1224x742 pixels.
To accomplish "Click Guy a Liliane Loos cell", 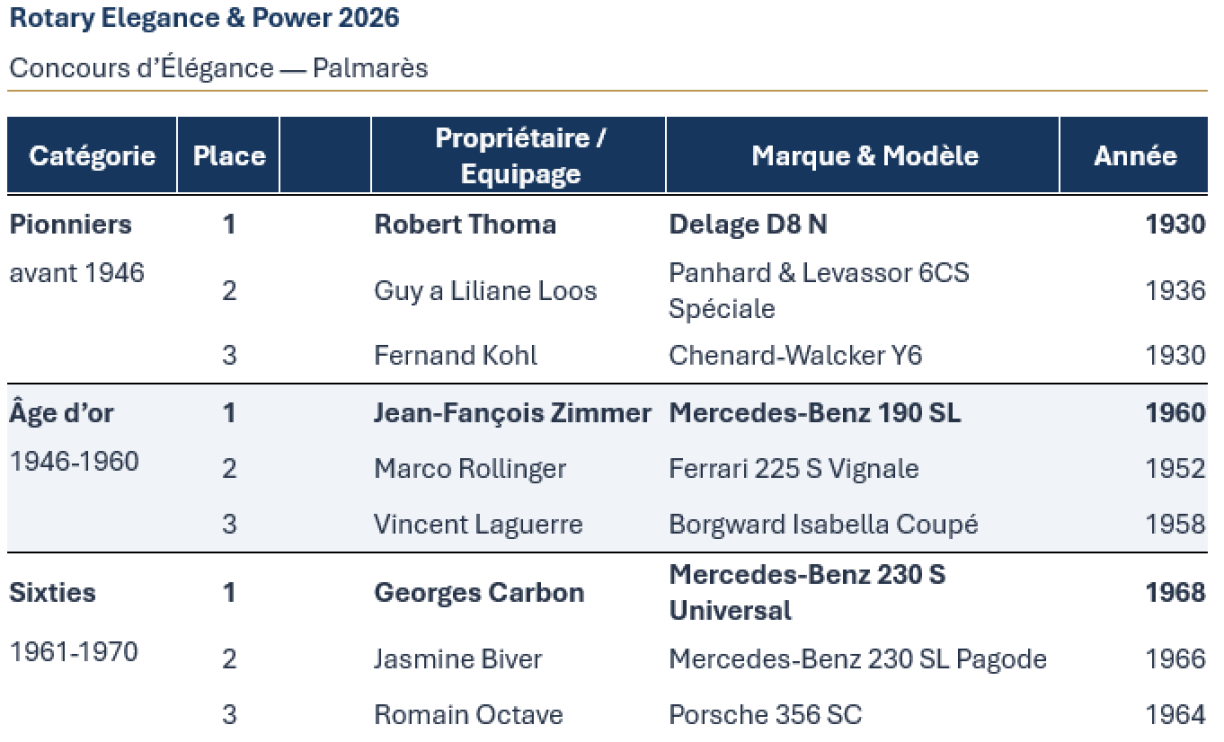I will tap(485, 291).
